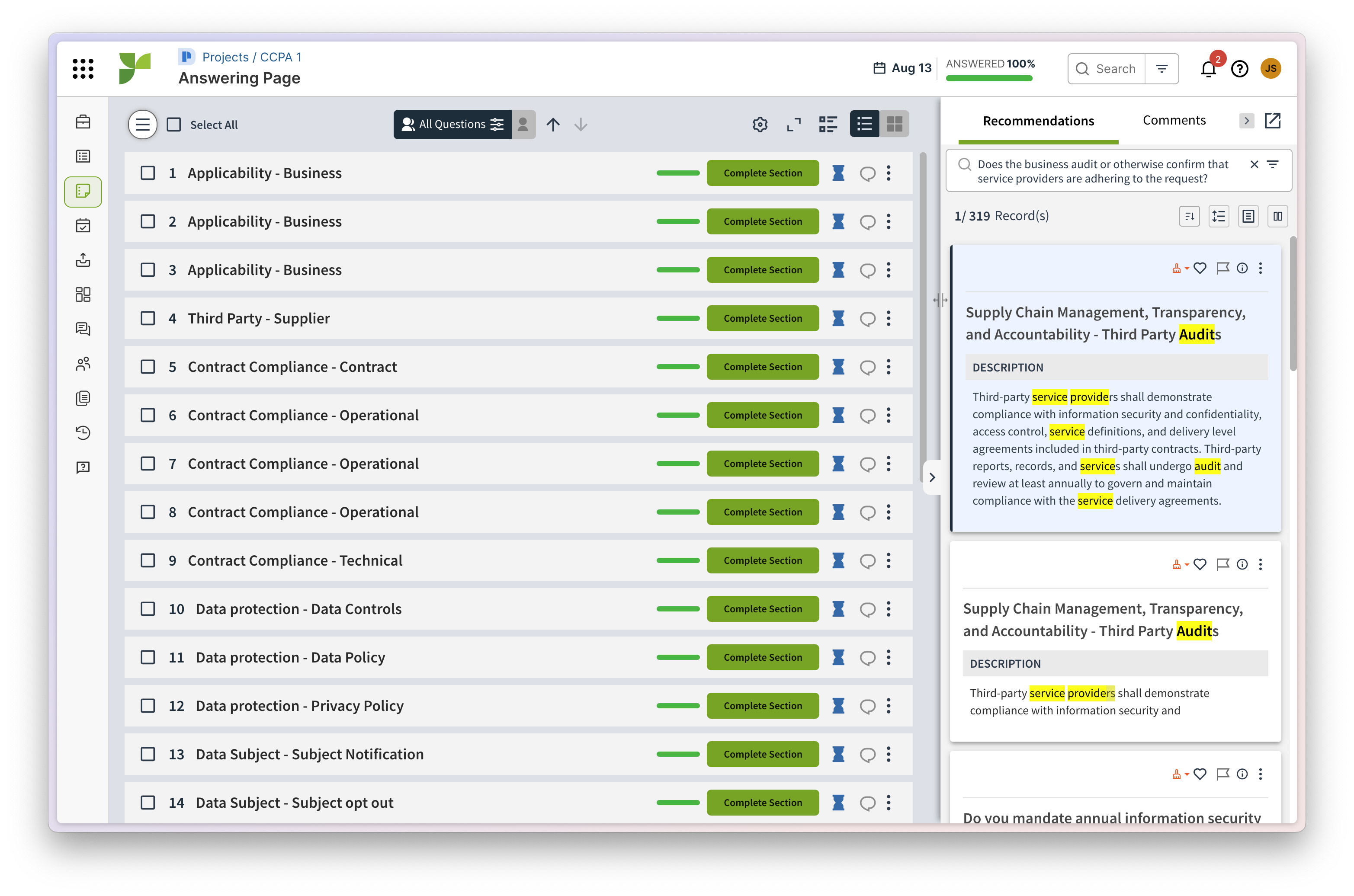Collapse the recommendations side panel chevron

(932, 477)
